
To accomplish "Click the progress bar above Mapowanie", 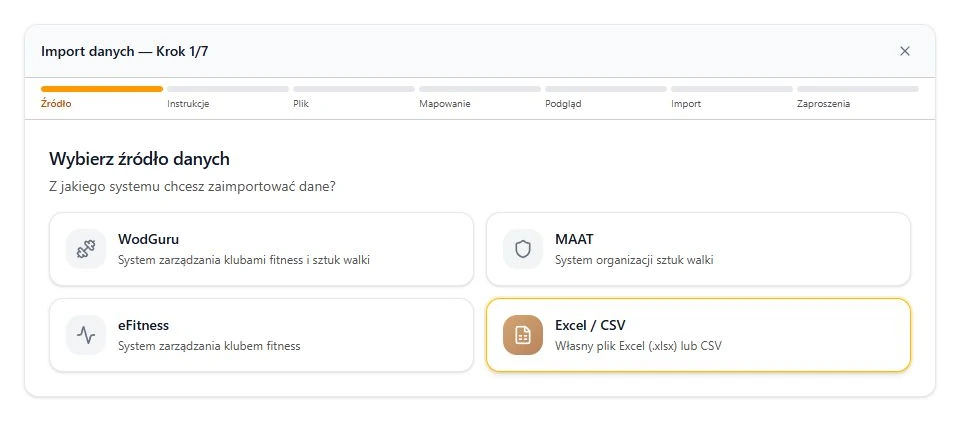I will click(x=480, y=89).
